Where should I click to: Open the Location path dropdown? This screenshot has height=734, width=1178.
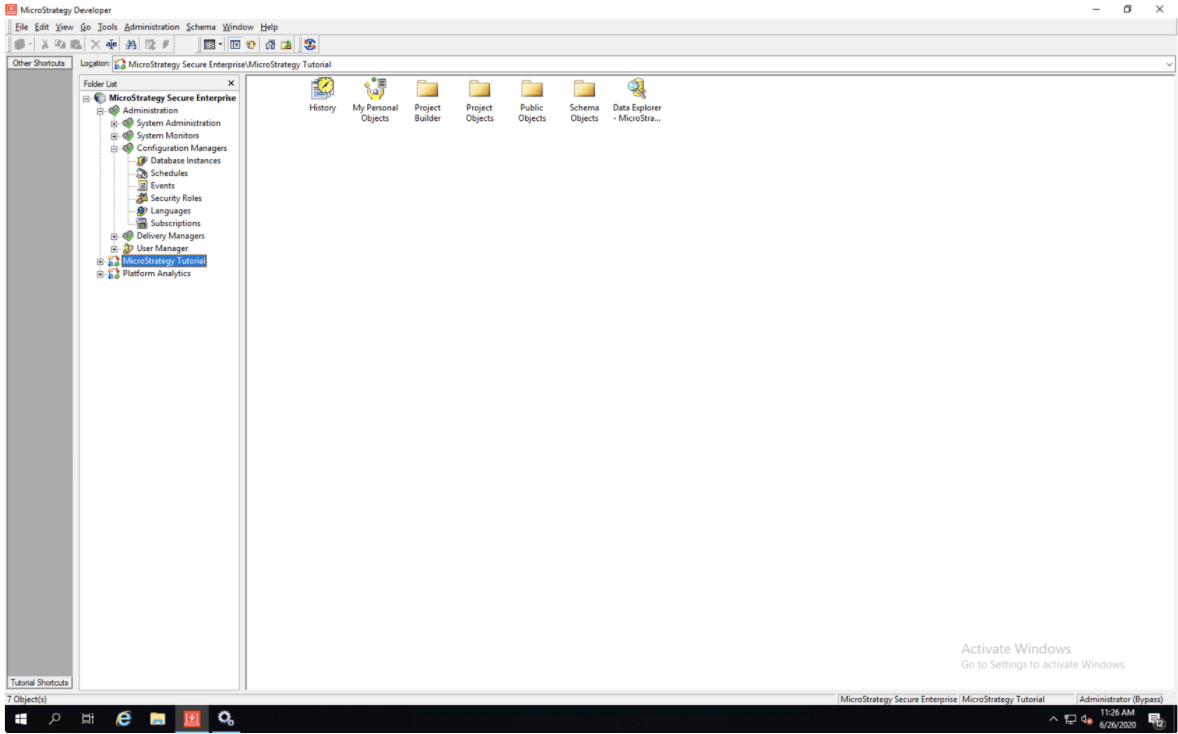(1169, 64)
